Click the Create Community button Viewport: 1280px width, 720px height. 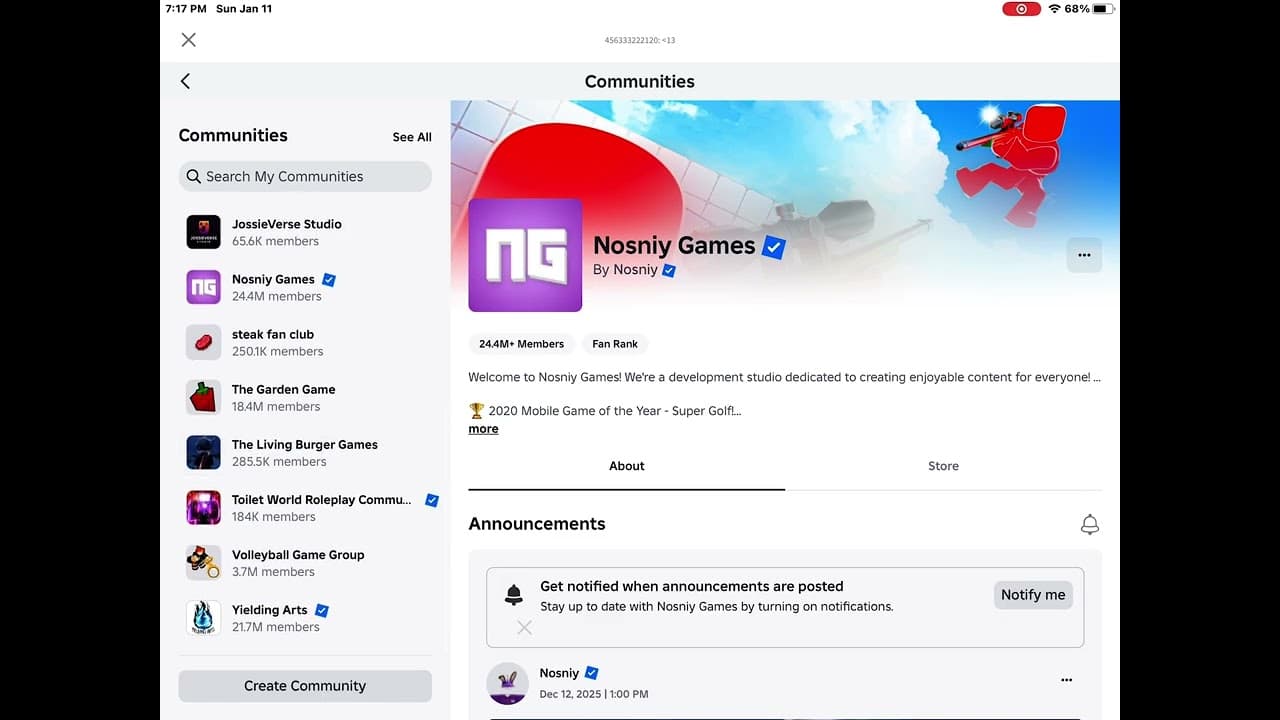[x=305, y=686]
